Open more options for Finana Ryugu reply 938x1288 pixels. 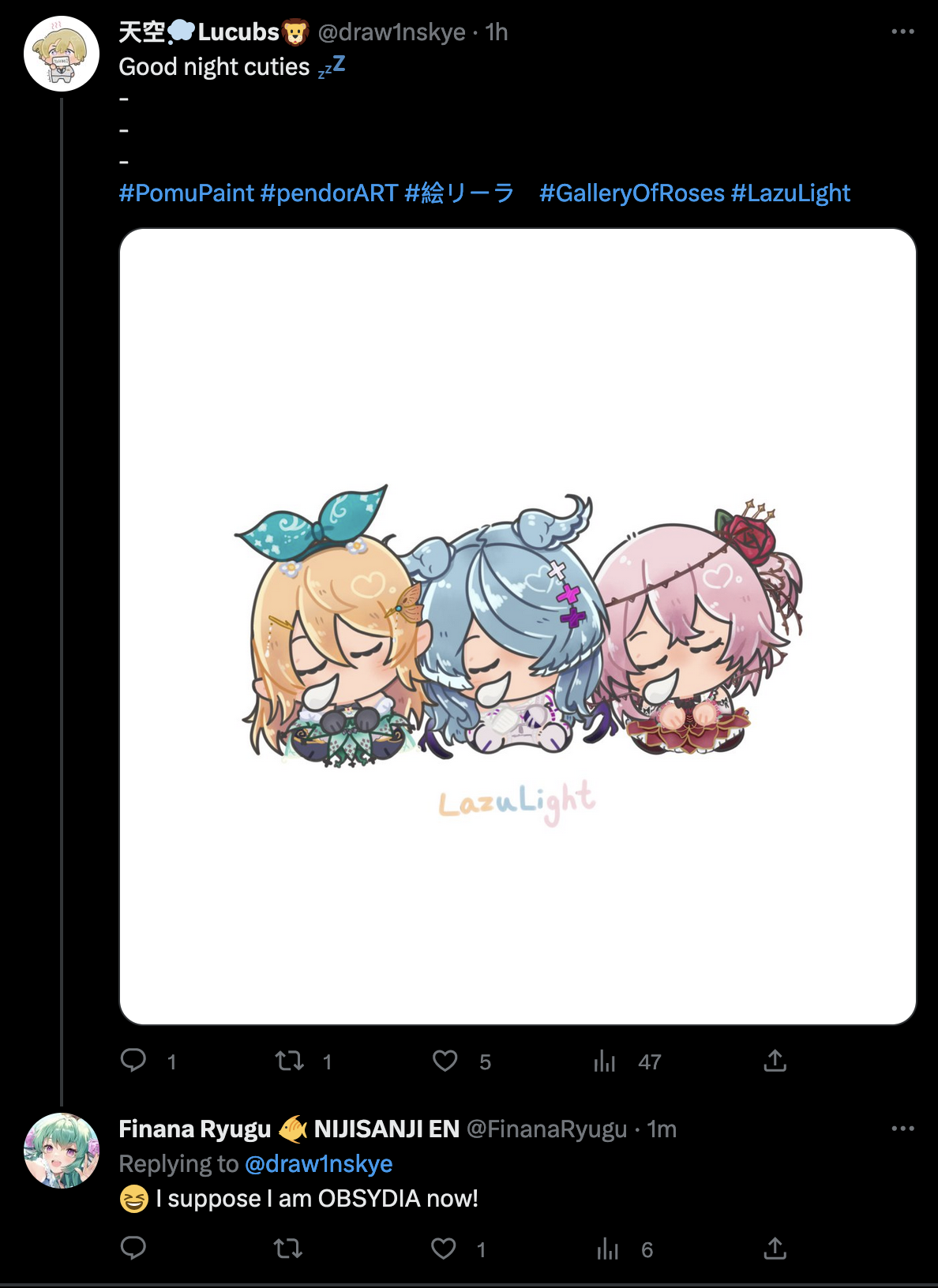coord(902,1129)
